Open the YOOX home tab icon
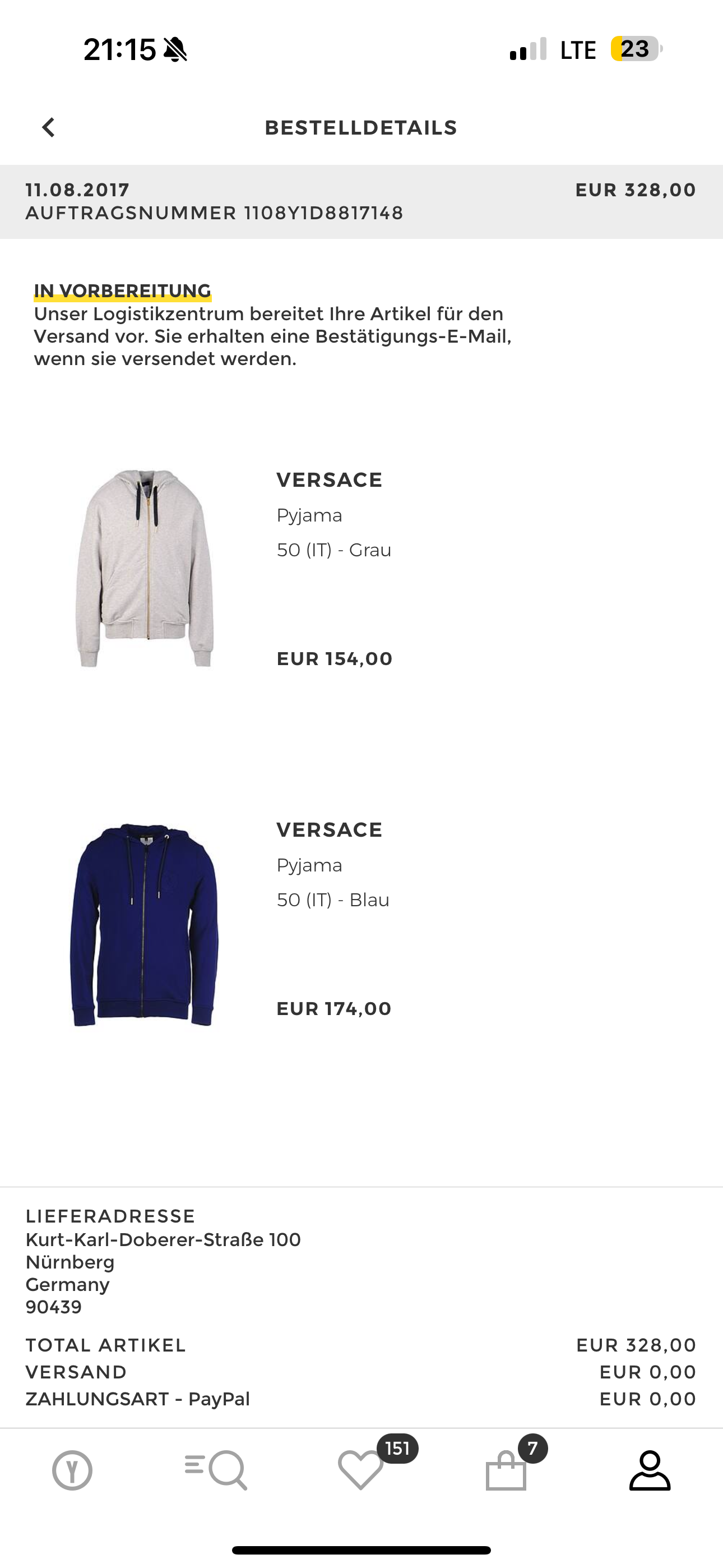This screenshot has width=723, height=1568. [x=72, y=1470]
